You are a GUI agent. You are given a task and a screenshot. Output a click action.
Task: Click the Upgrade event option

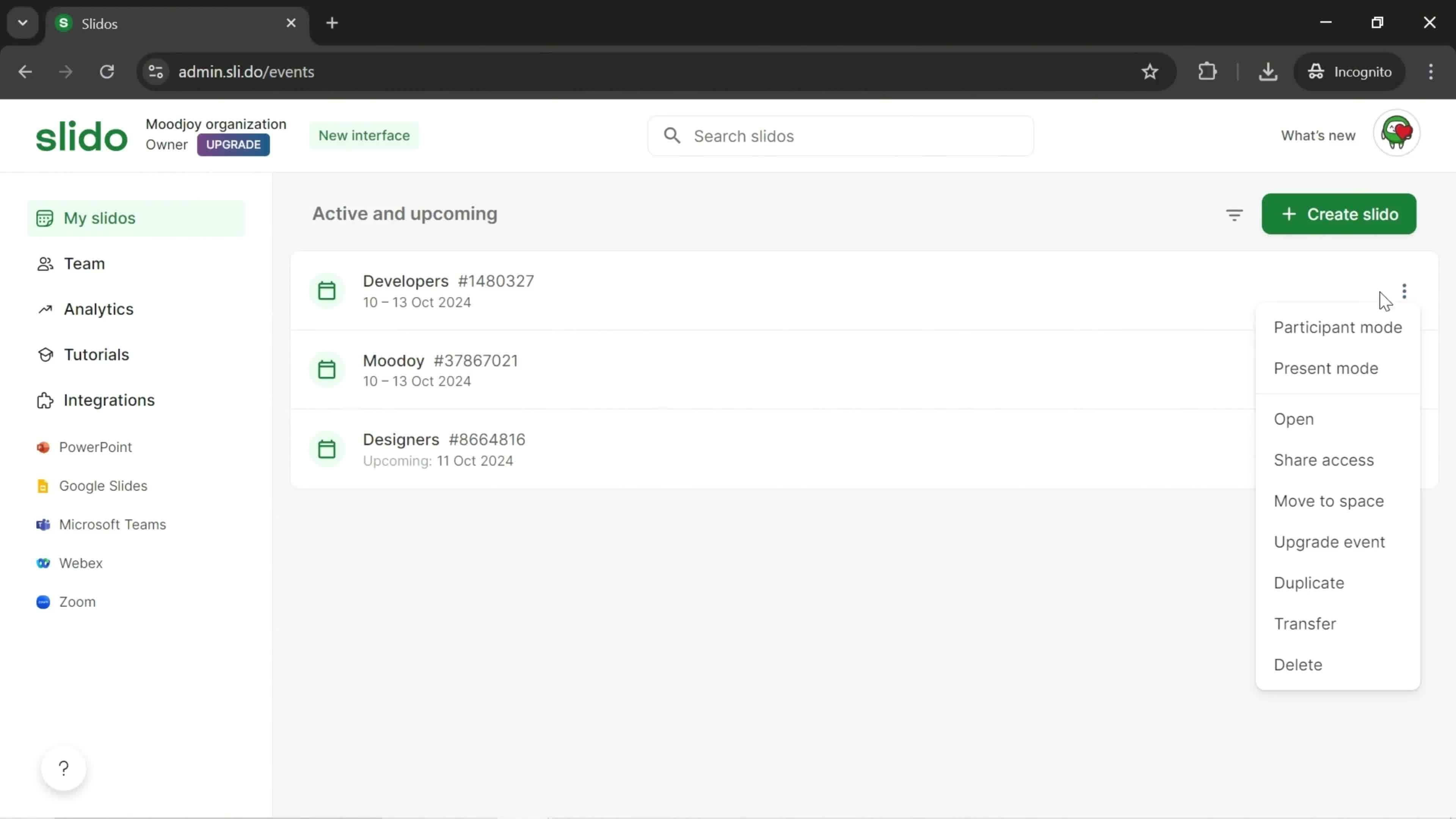(x=1329, y=541)
